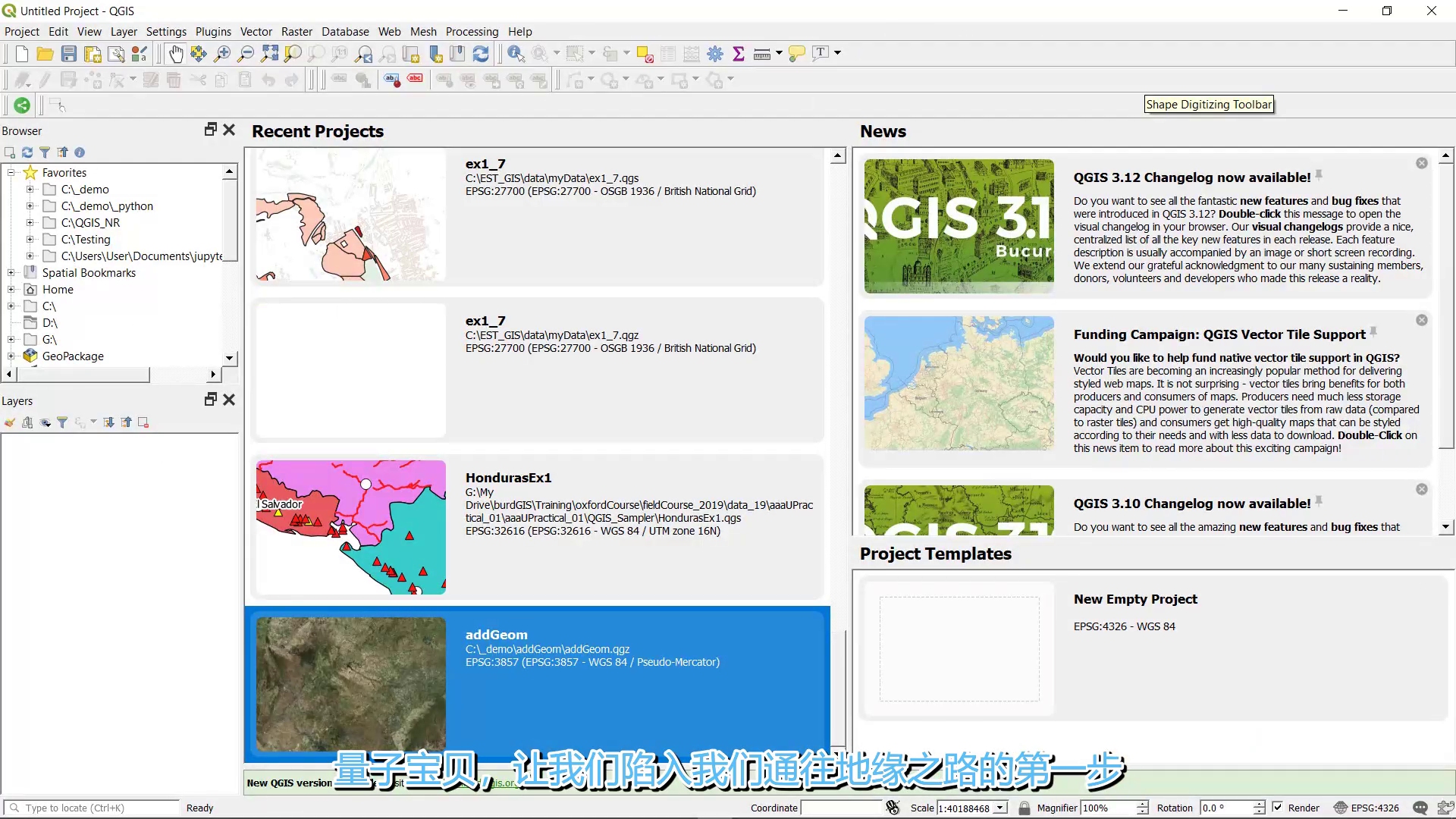Select the Pan Map tool

point(175,53)
